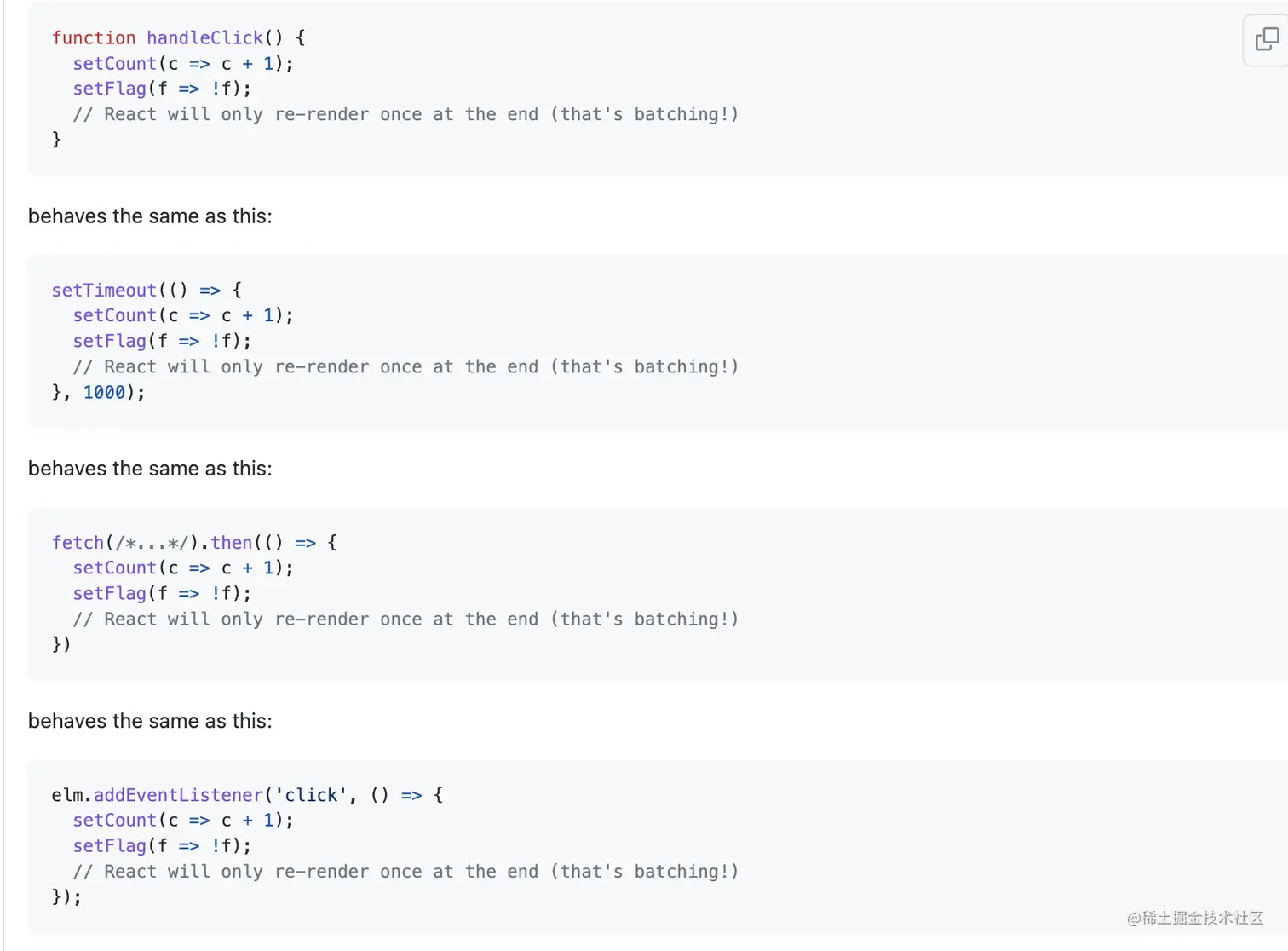
Task: Click setFlag inside the addEventListener callback
Action: tap(109, 846)
